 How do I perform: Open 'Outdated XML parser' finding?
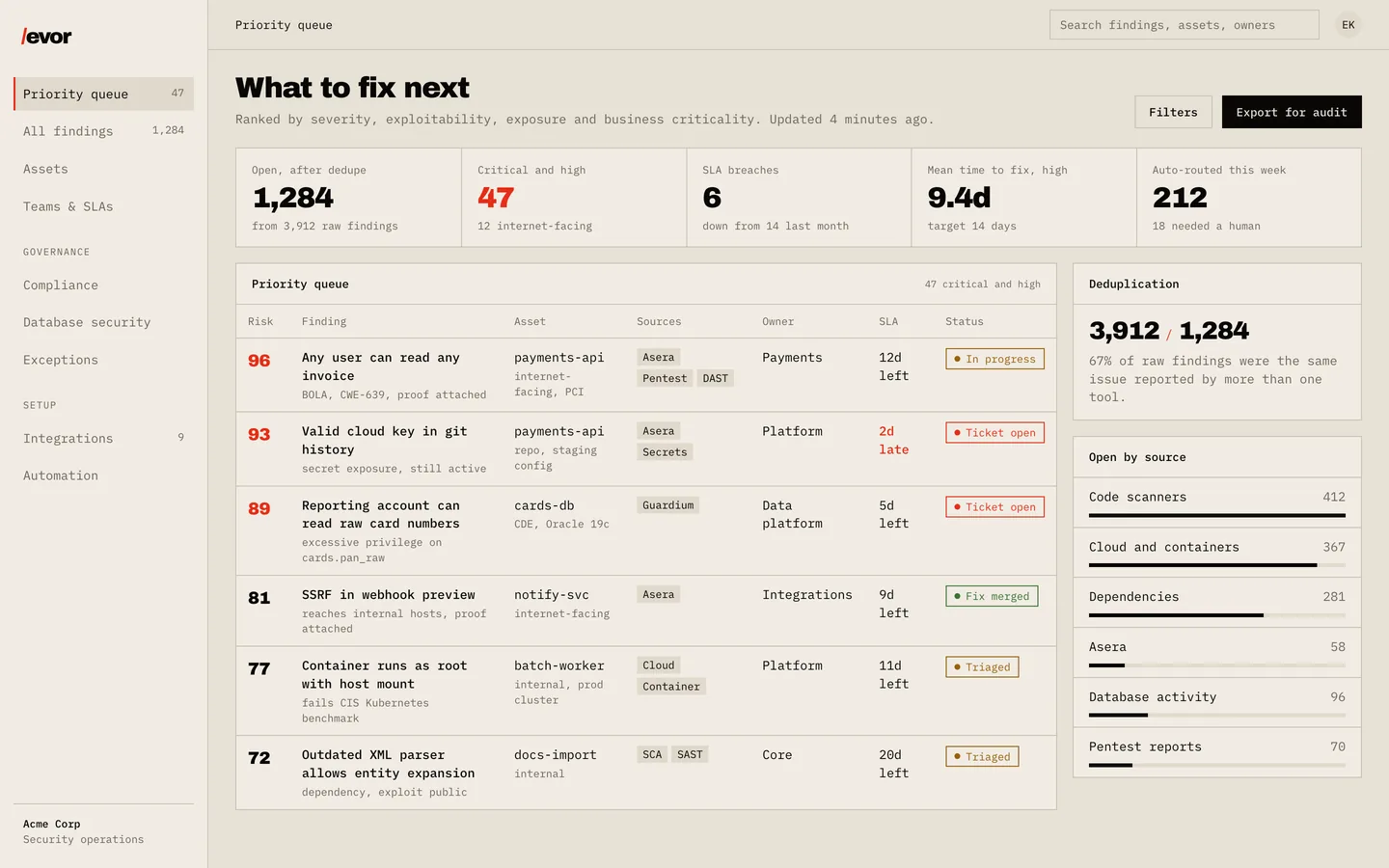coord(388,764)
